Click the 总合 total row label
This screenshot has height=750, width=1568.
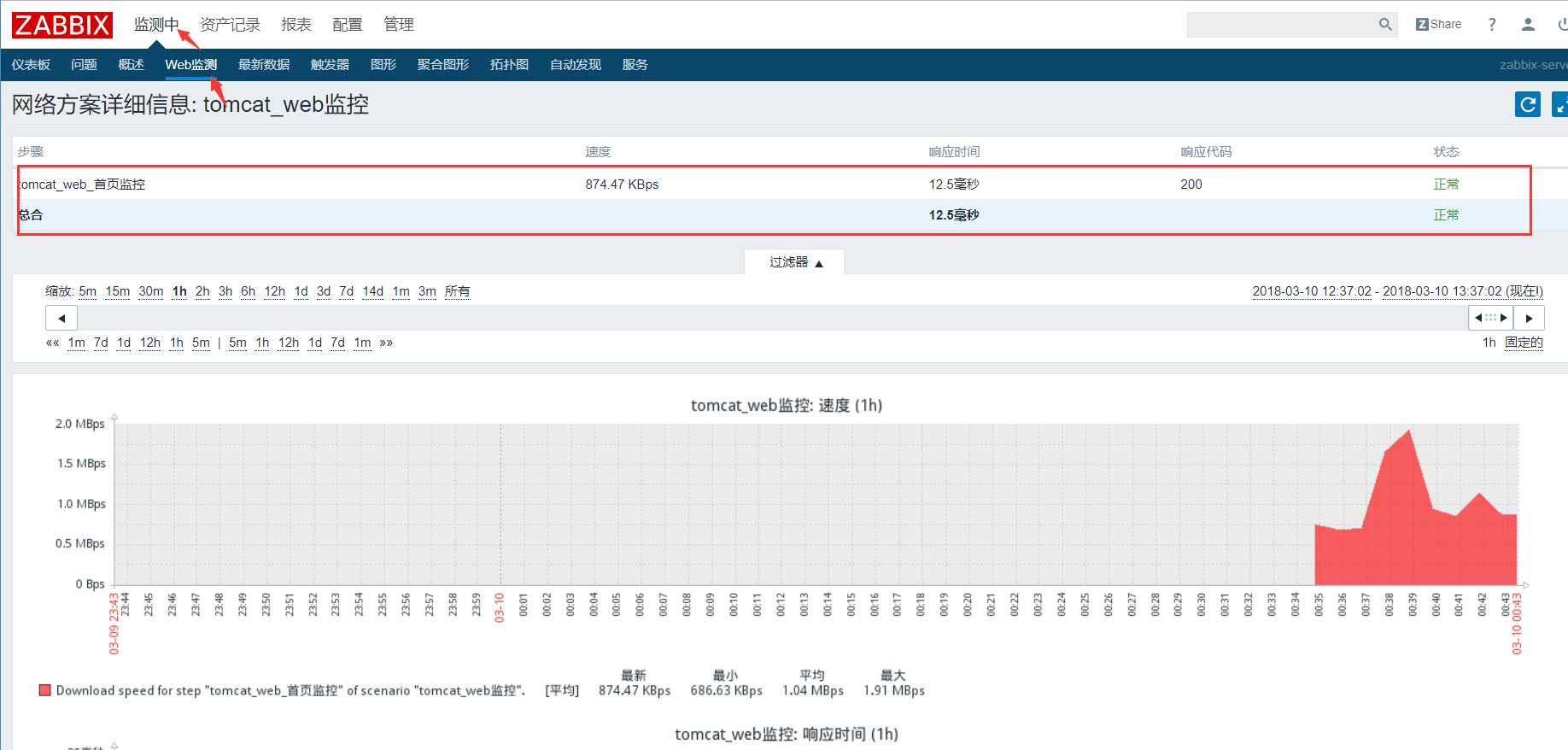(31, 215)
